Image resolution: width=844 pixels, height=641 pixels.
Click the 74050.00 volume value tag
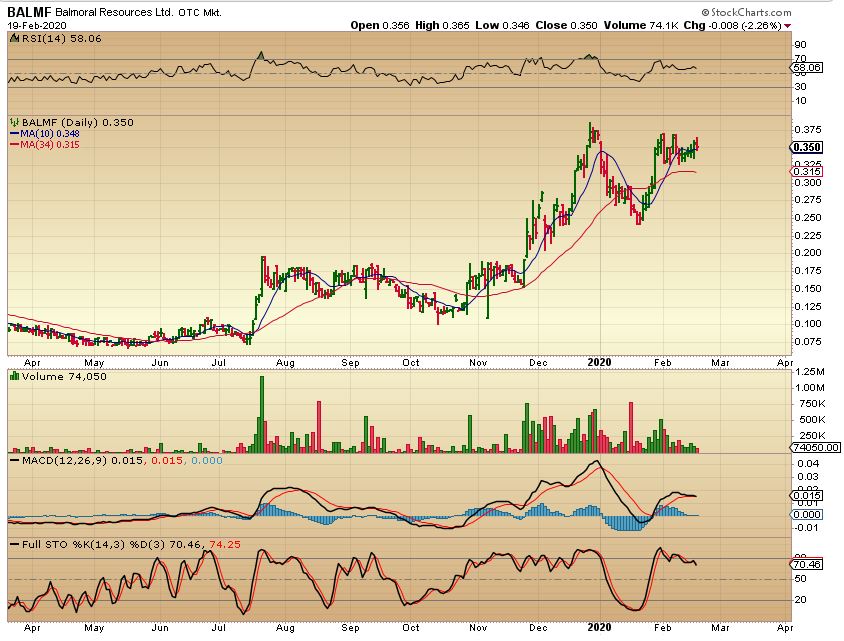814,447
